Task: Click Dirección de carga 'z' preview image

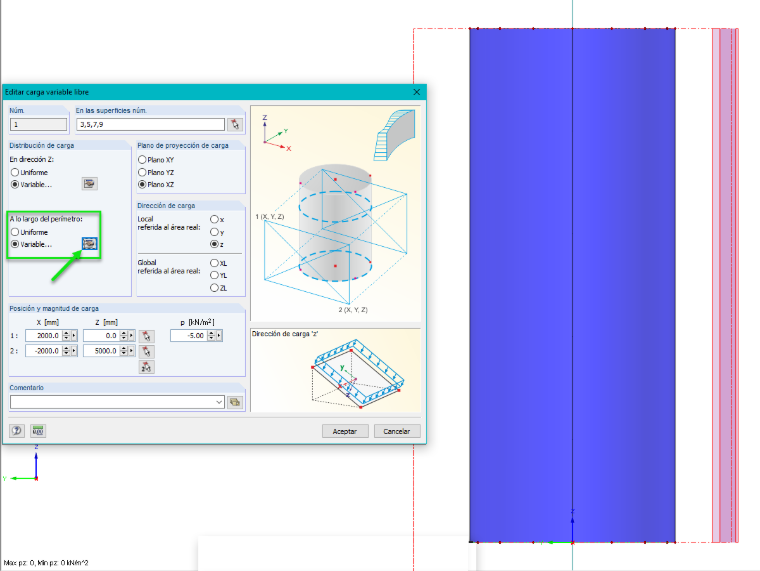Action: [x=335, y=370]
